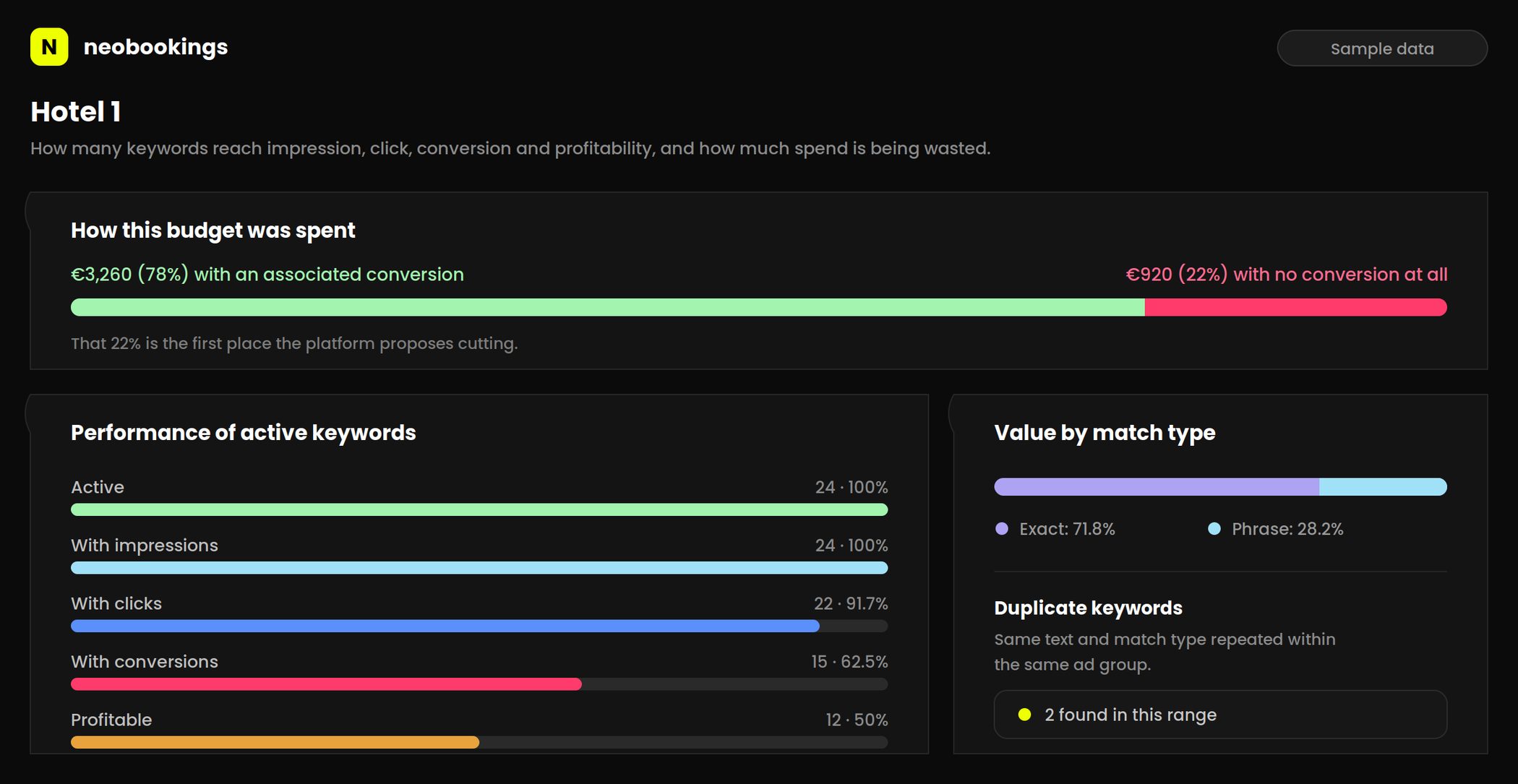Select the purple Exact match type bar segment
1518x784 pixels.
[1157, 487]
